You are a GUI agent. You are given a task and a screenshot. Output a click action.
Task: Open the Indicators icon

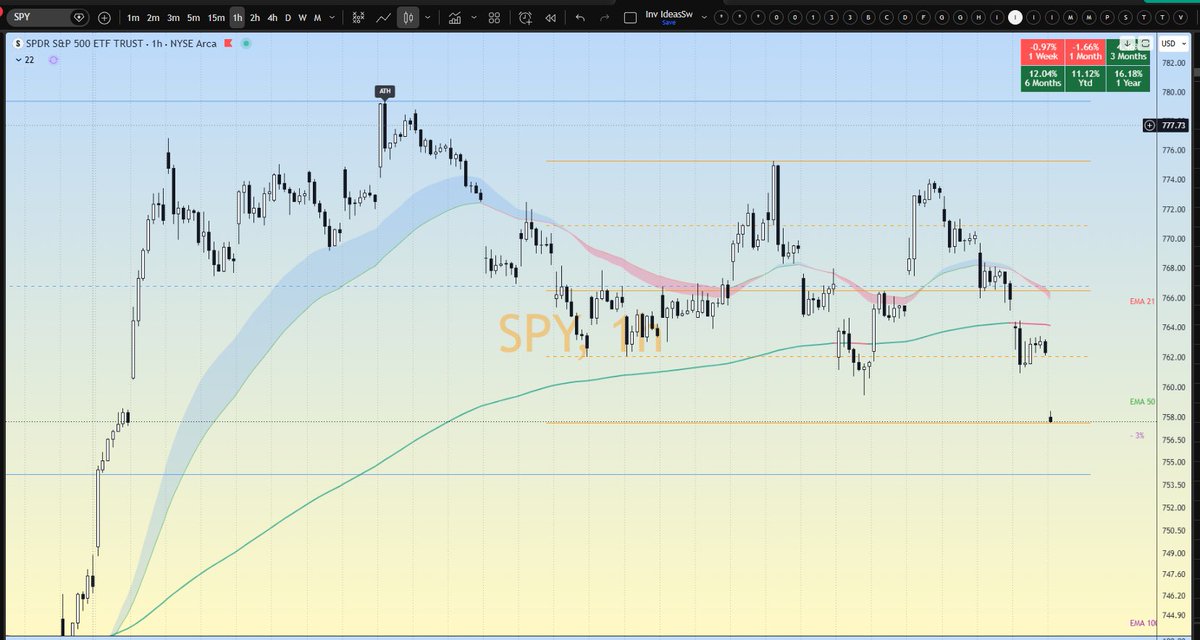[x=455, y=18]
